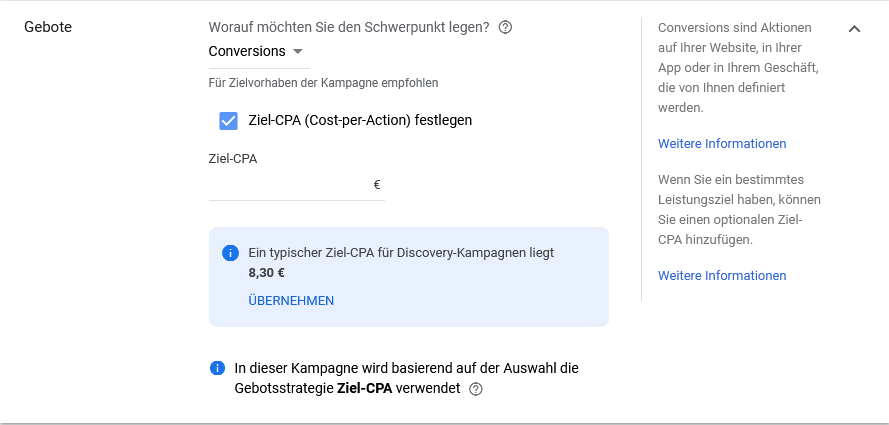Click the info icon in the blue suggestion box

pos(230,253)
